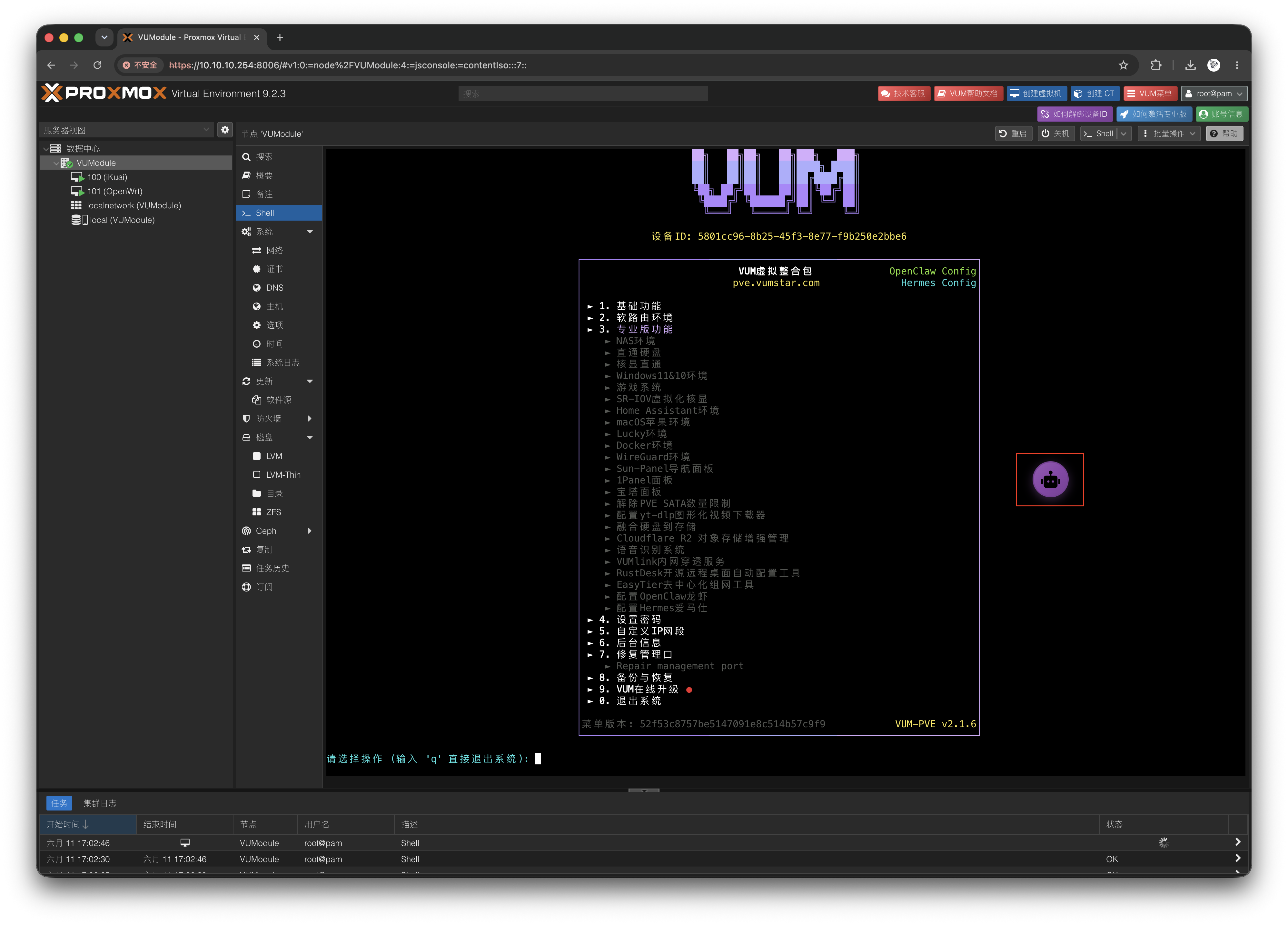Open 网络 network settings
This screenshot has height=925, width=1288.
click(279, 250)
